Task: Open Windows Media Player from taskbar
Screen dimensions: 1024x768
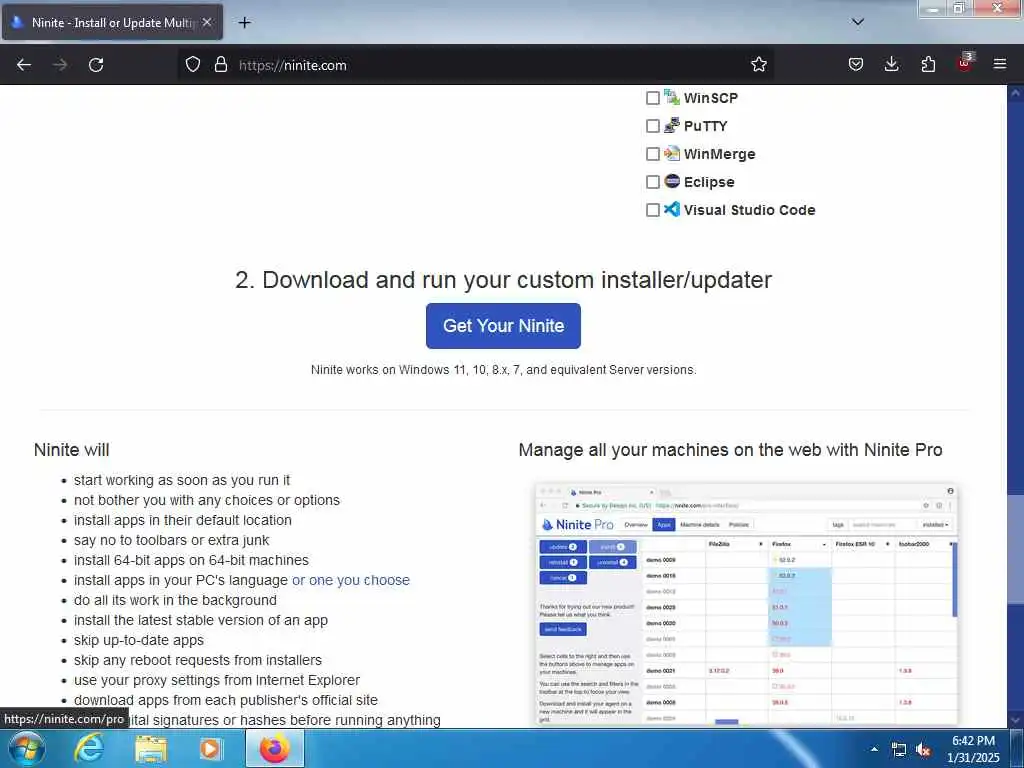Action: click(211, 749)
